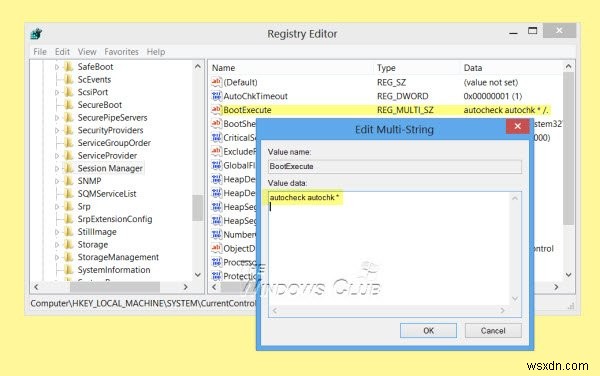The height and width of the screenshot is (376, 600).
Task: Click the SrpExtensionConfig folder icon
Action: click(69, 219)
